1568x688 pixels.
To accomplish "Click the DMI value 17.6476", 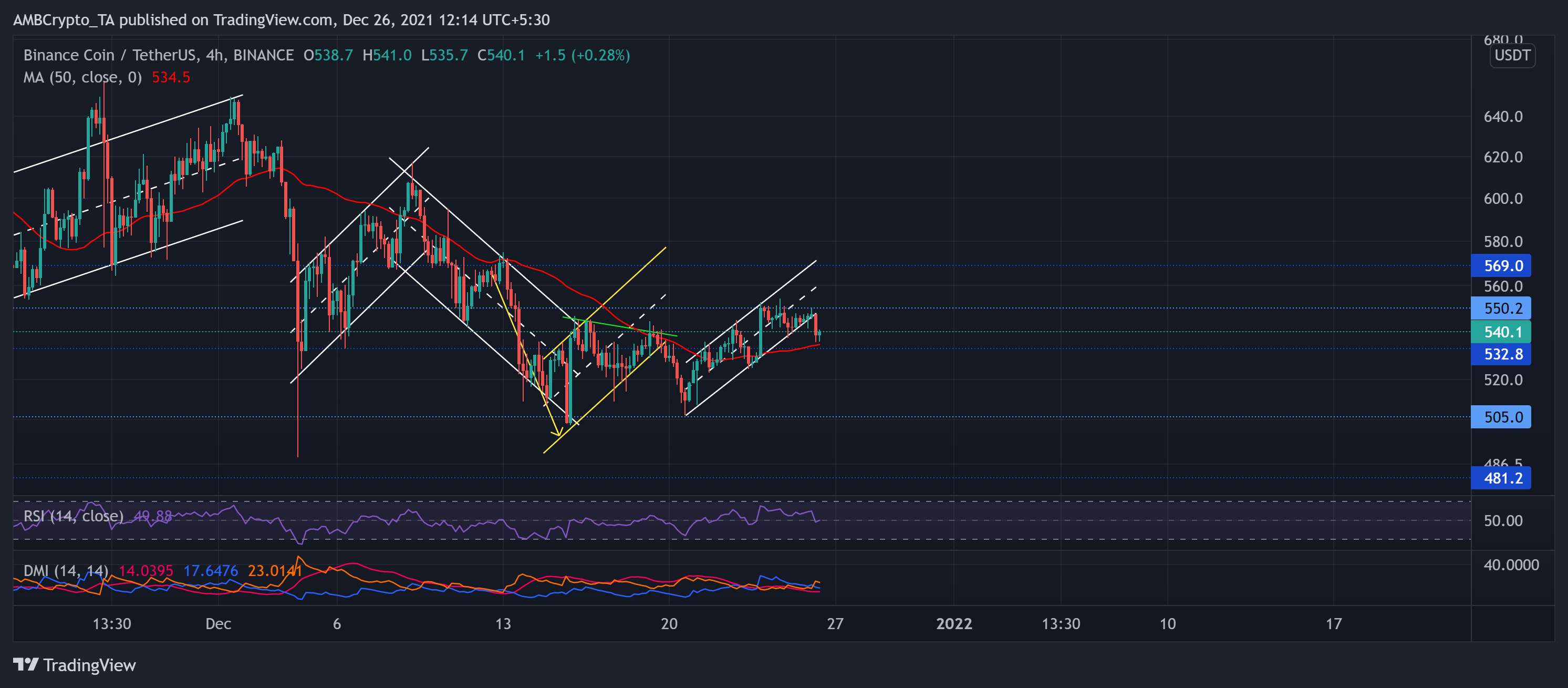I will 211,570.
